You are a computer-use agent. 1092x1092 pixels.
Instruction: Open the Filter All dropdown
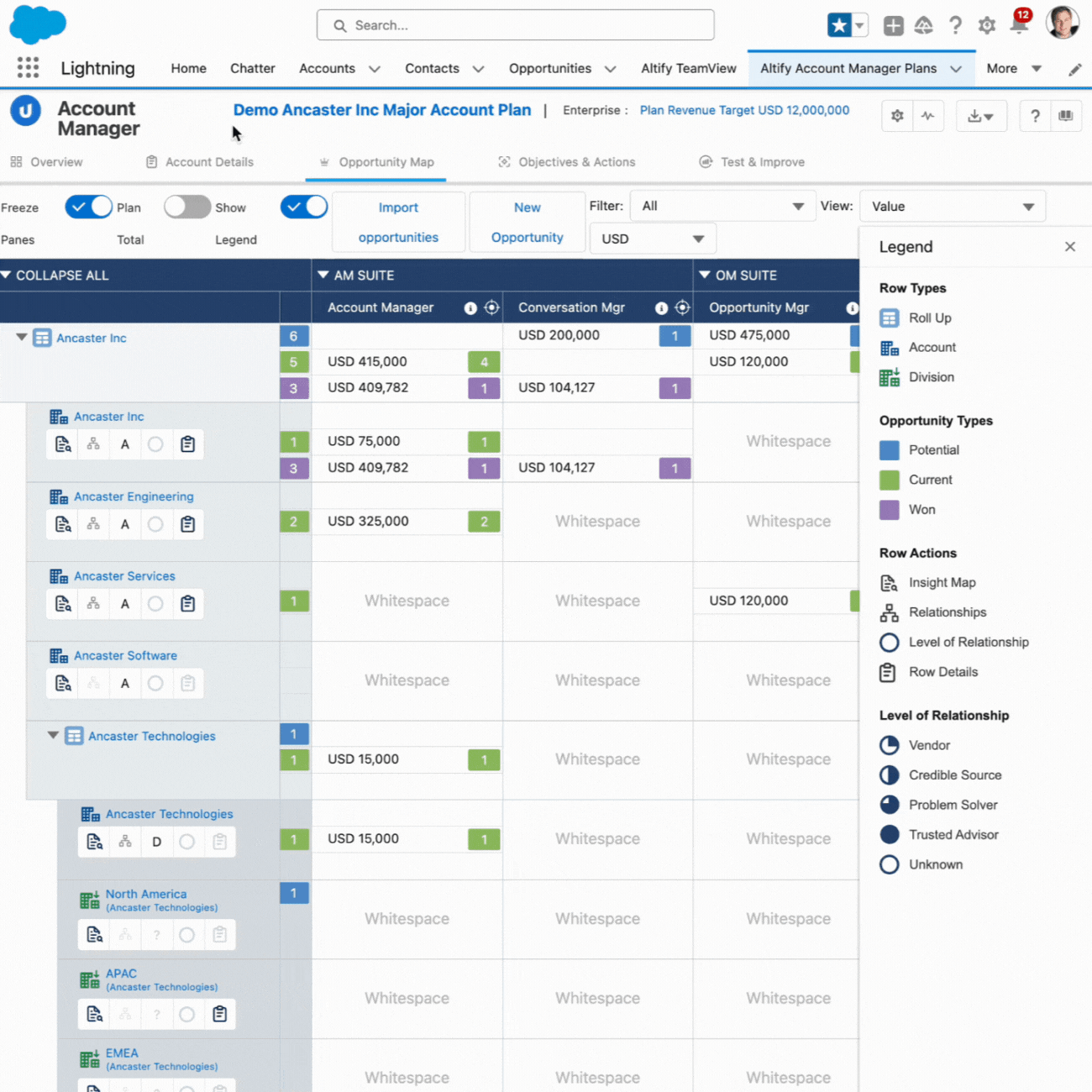tap(722, 206)
